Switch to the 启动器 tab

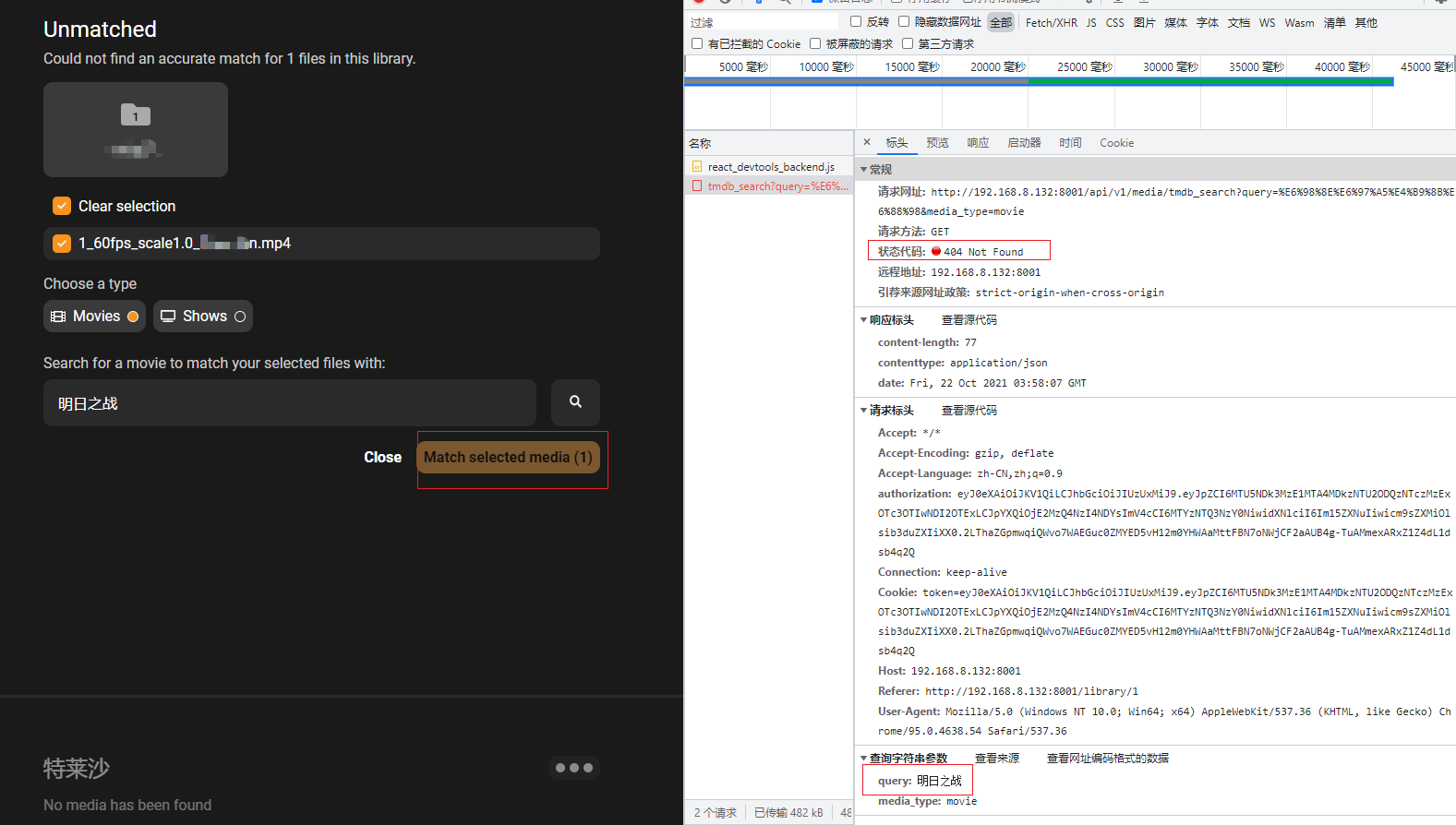tap(1024, 143)
